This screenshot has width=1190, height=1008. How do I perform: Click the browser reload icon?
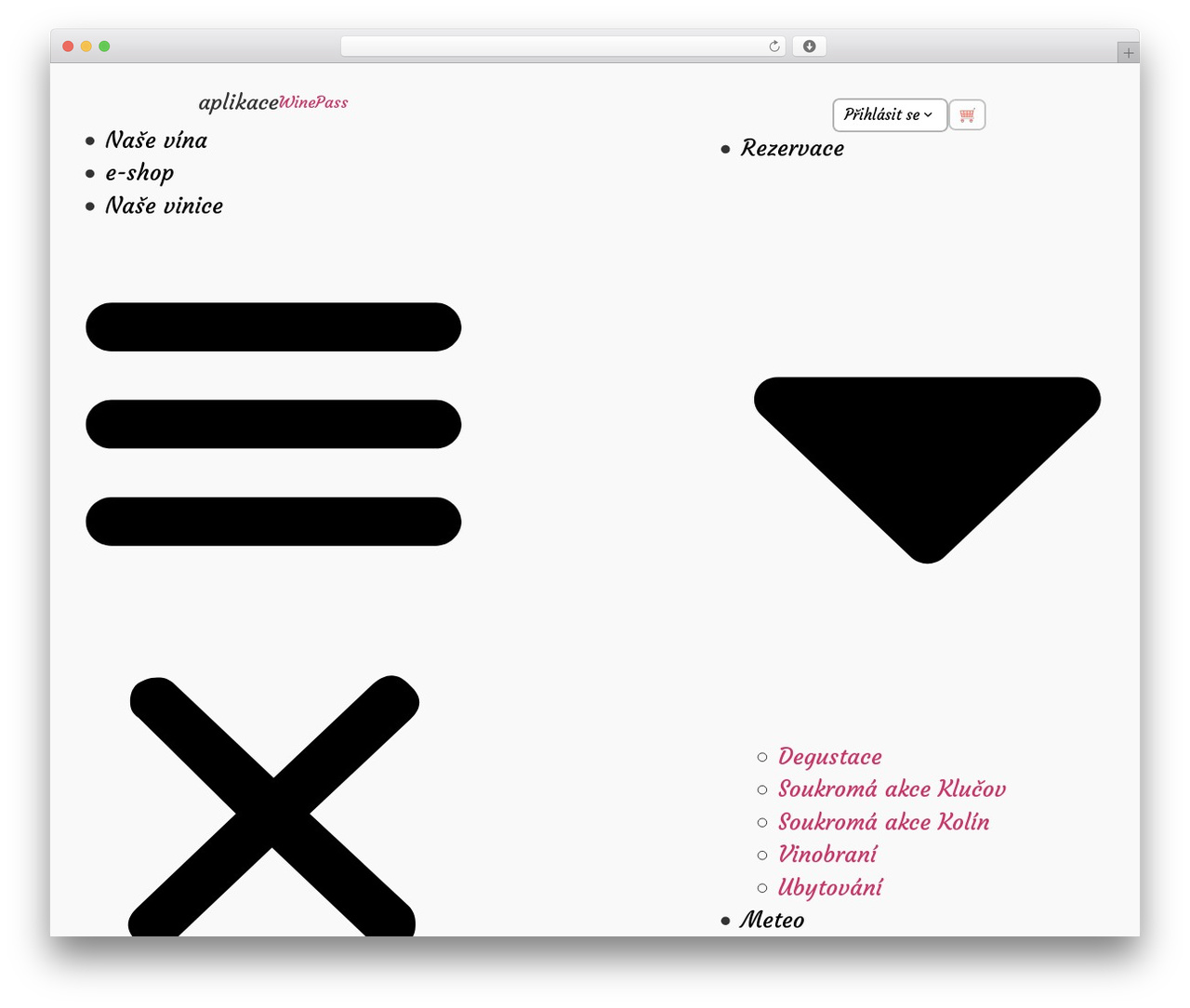point(774,46)
